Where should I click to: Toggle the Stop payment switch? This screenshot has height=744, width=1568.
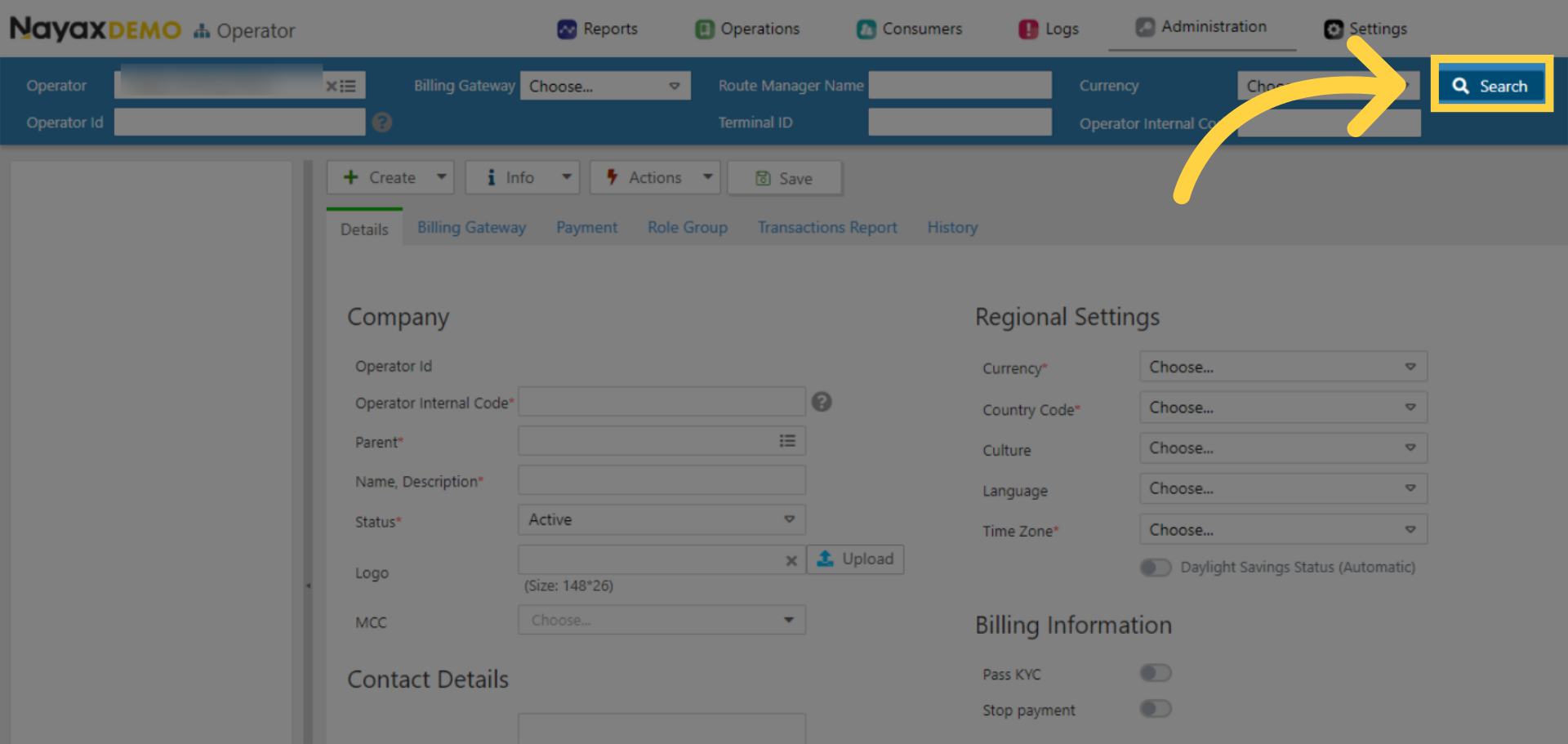[x=1156, y=708]
